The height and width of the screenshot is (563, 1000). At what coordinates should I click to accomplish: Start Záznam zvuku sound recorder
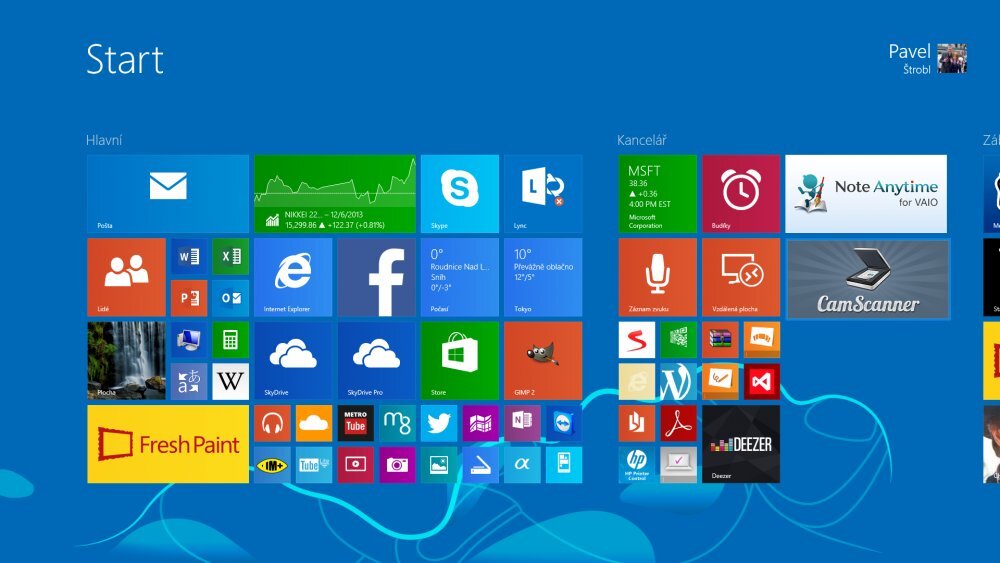(657, 277)
